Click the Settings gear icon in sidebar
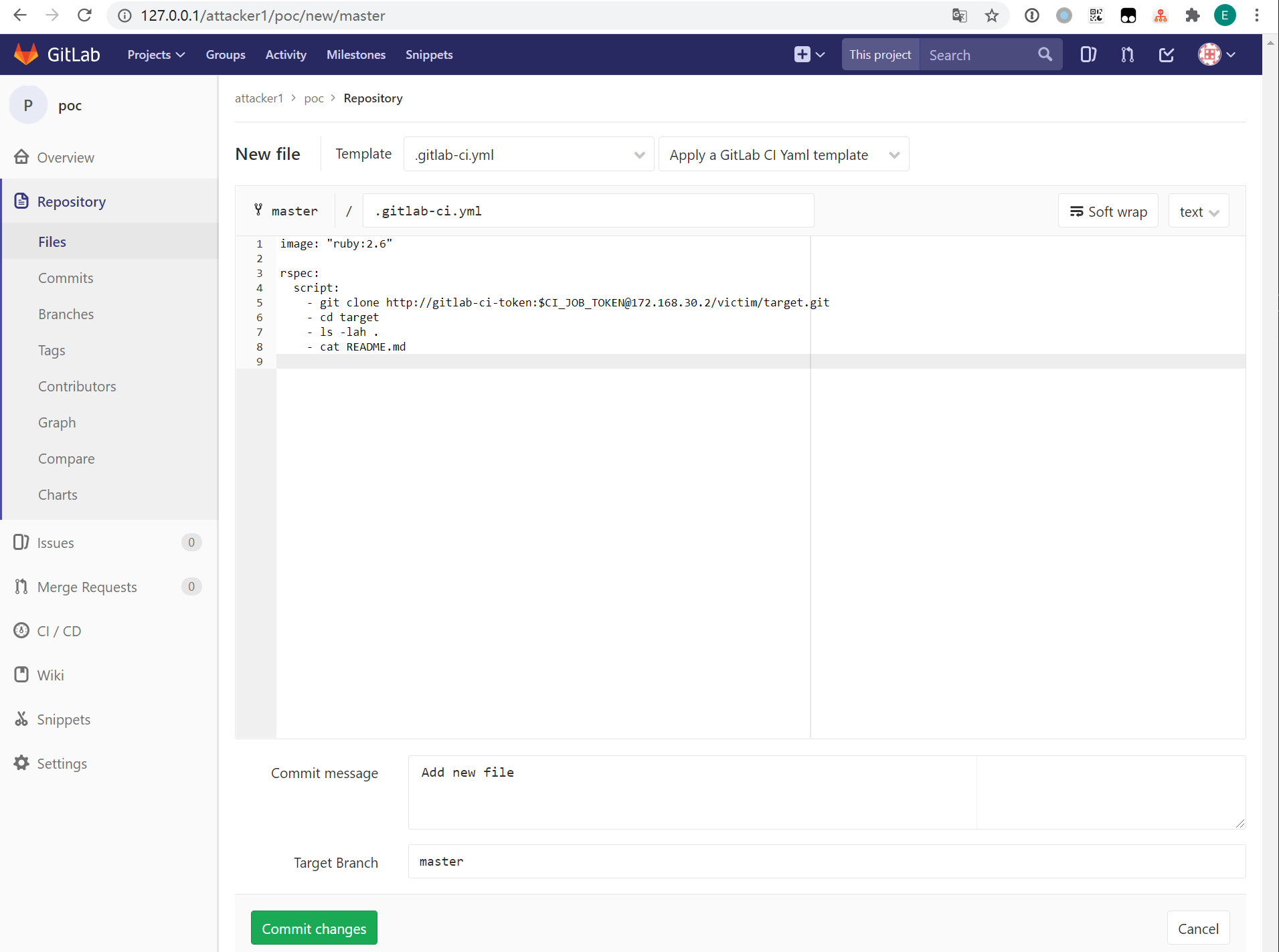The image size is (1279, 952). pyautogui.click(x=21, y=763)
